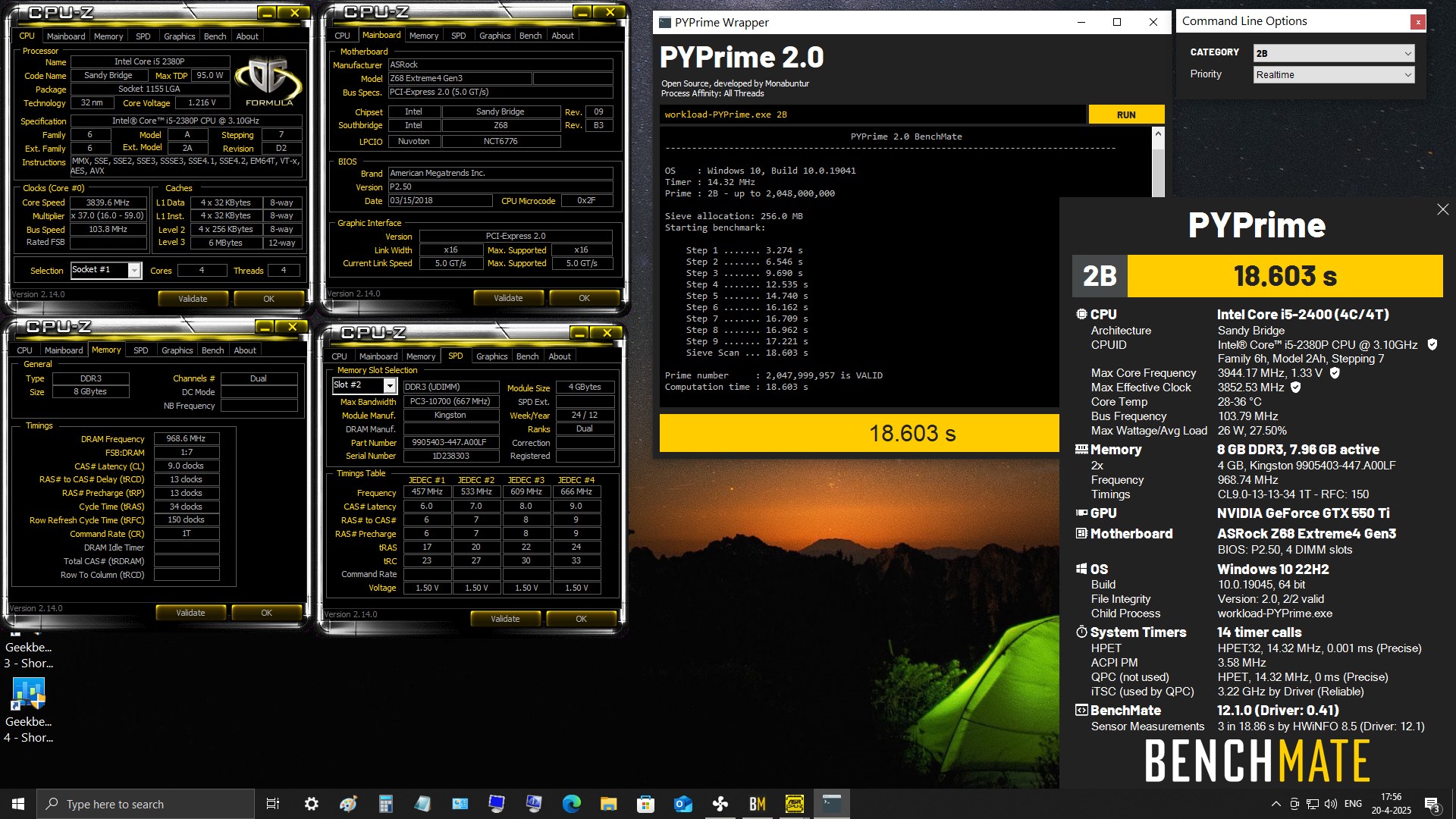The height and width of the screenshot is (819, 1456).
Task: Open Graphics tab in CPU-Z Mainboard window
Action: 494,36
